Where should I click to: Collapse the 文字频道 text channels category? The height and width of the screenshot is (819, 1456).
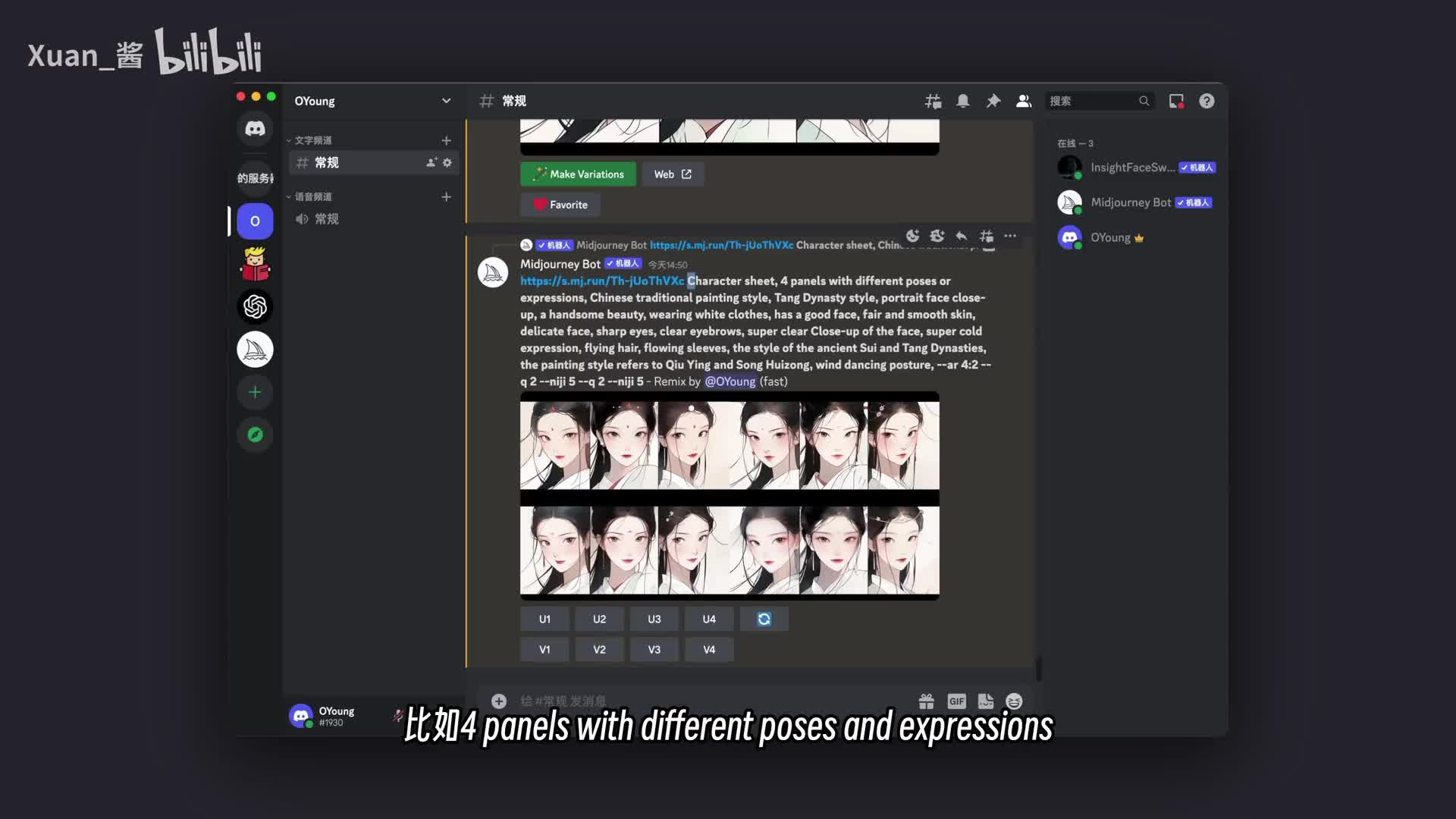point(312,140)
